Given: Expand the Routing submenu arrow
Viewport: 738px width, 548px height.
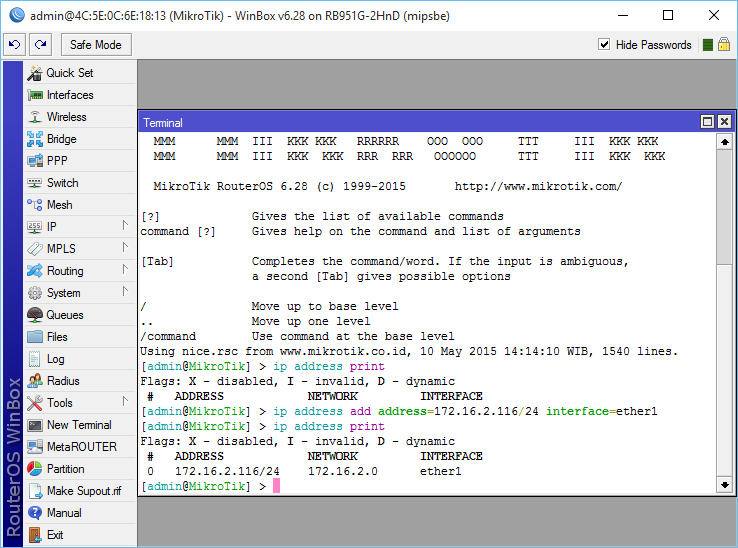Looking at the screenshot, I should click(x=125, y=269).
